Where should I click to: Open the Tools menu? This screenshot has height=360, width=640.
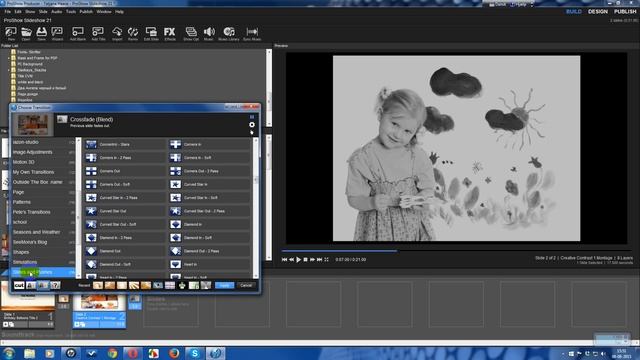pyautogui.click(x=71, y=12)
